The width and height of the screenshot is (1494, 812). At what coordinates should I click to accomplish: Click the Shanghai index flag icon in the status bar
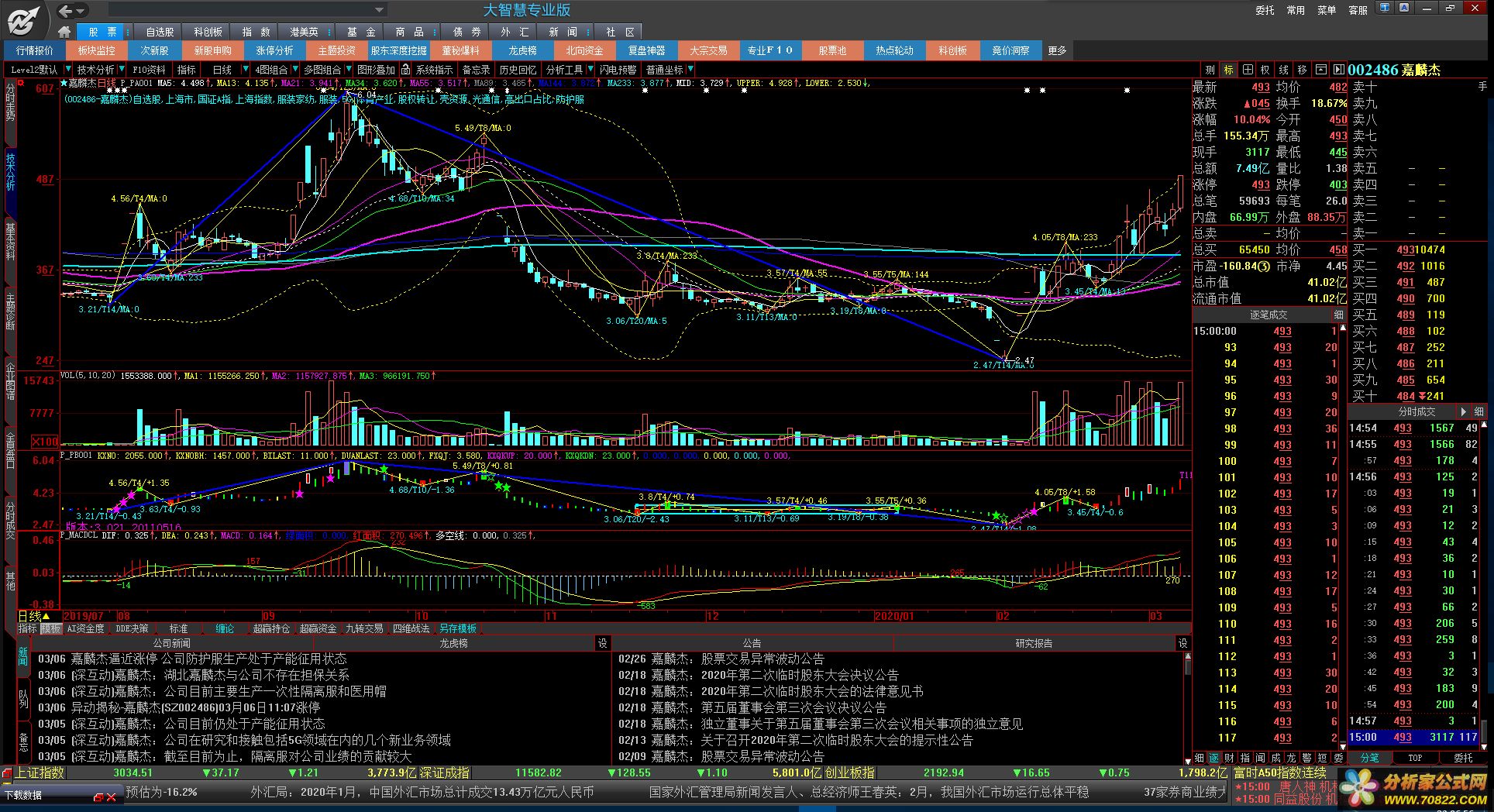click(x=7, y=773)
